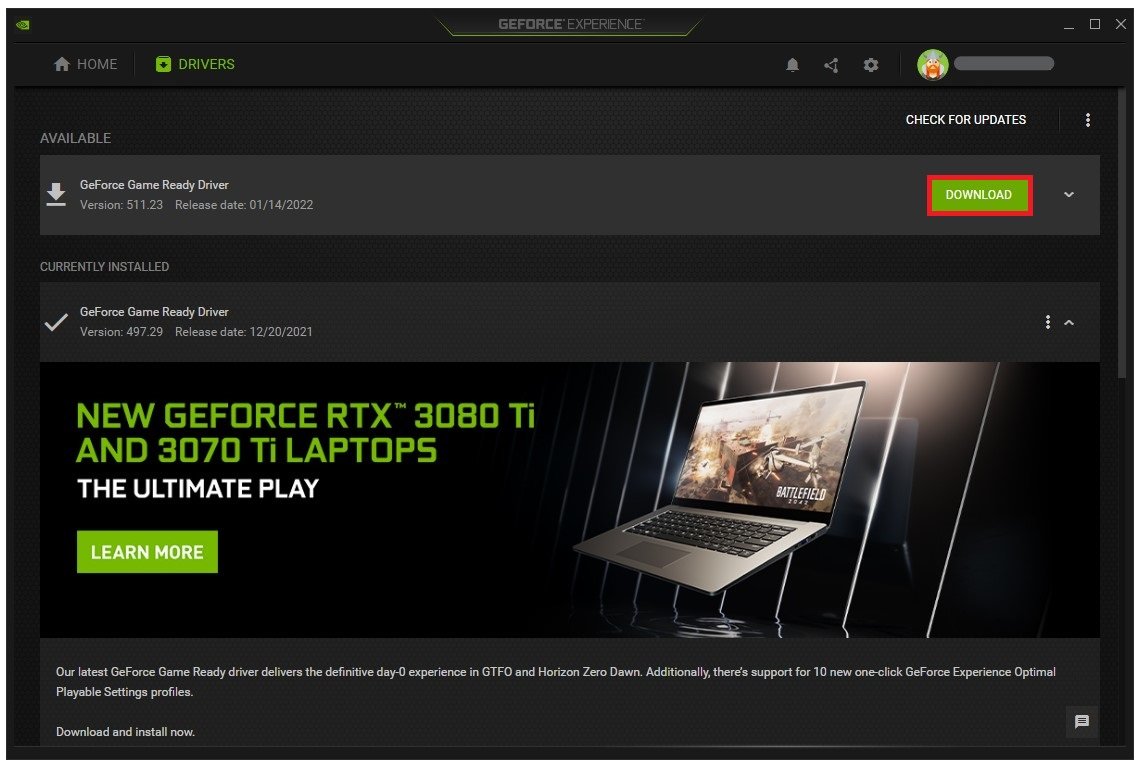Screen dimensions: 1144x765
Task: Open the three-dot menu beside Check for Updates
Action: (1087, 120)
